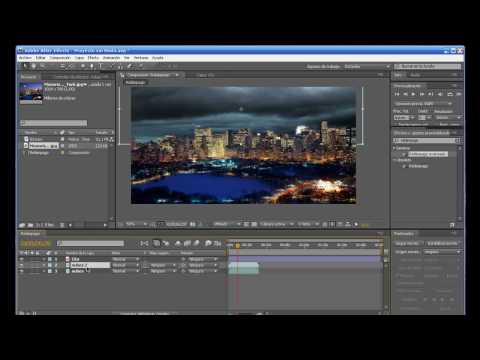480x360 pixels.
Task: Hide the first layer with its eye icon
Action: pos(22,259)
